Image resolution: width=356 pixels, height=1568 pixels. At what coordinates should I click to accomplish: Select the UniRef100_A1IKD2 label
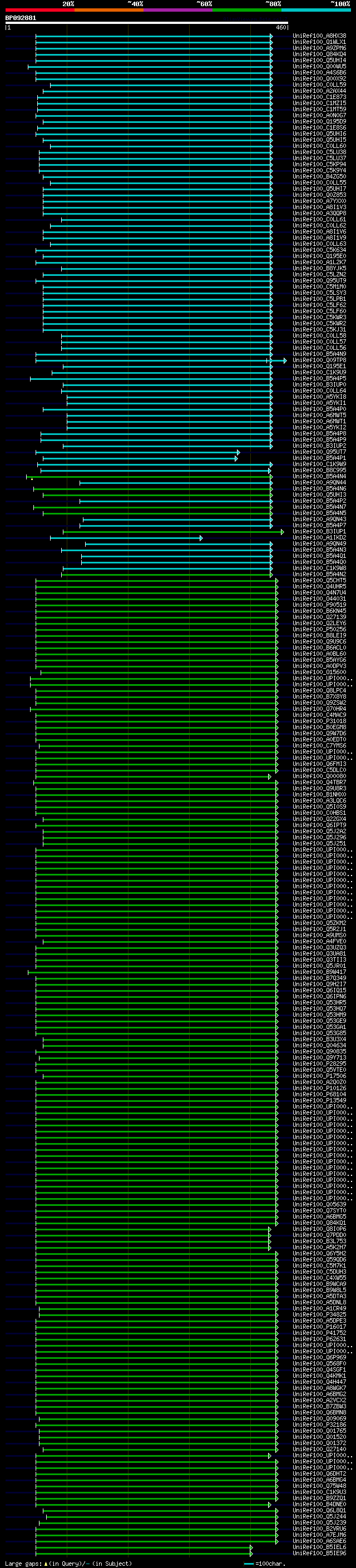point(319,537)
